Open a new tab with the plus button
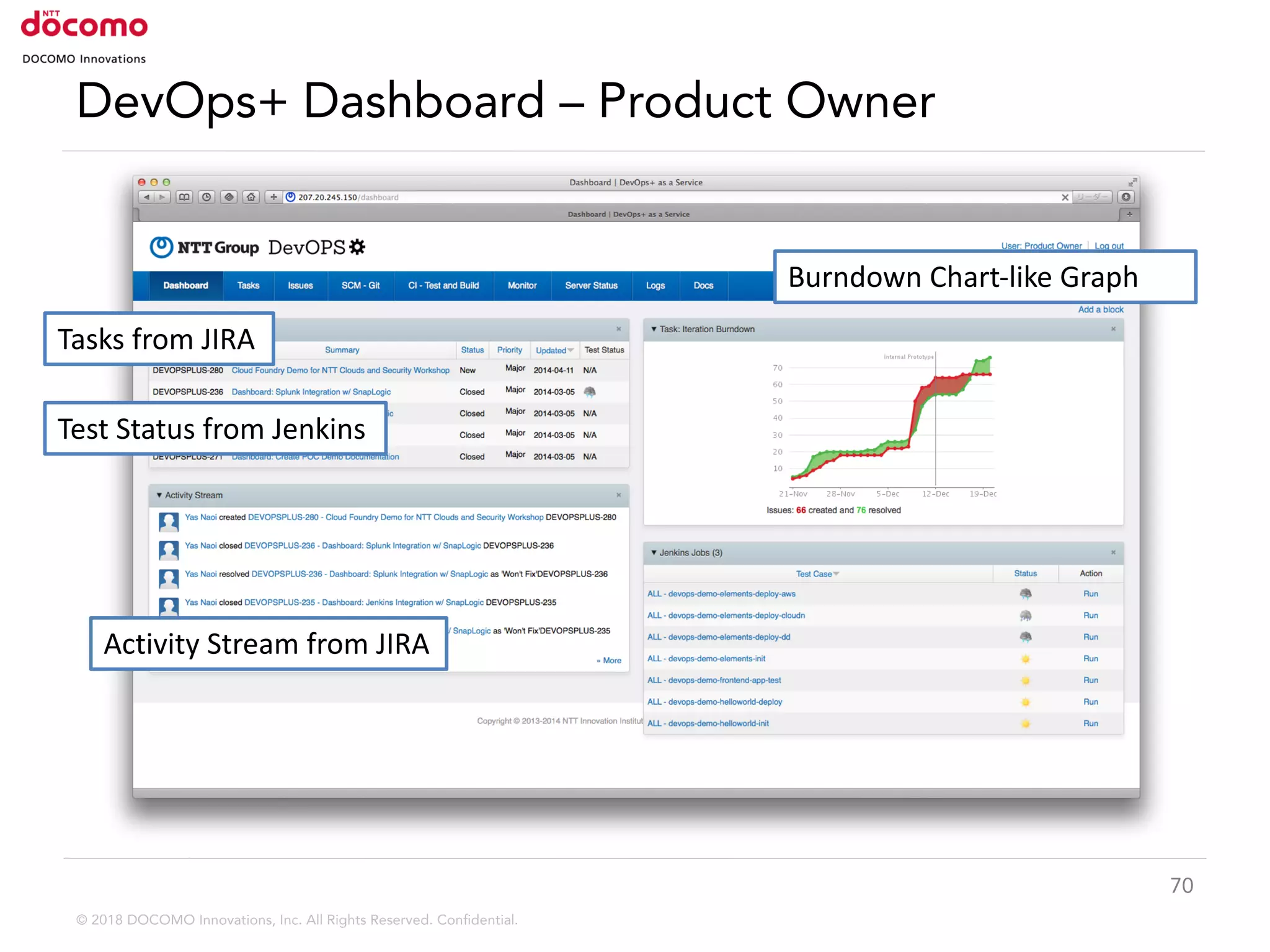This screenshot has height=952, width=1270. pyautogui.click(x=1129, y=214)
